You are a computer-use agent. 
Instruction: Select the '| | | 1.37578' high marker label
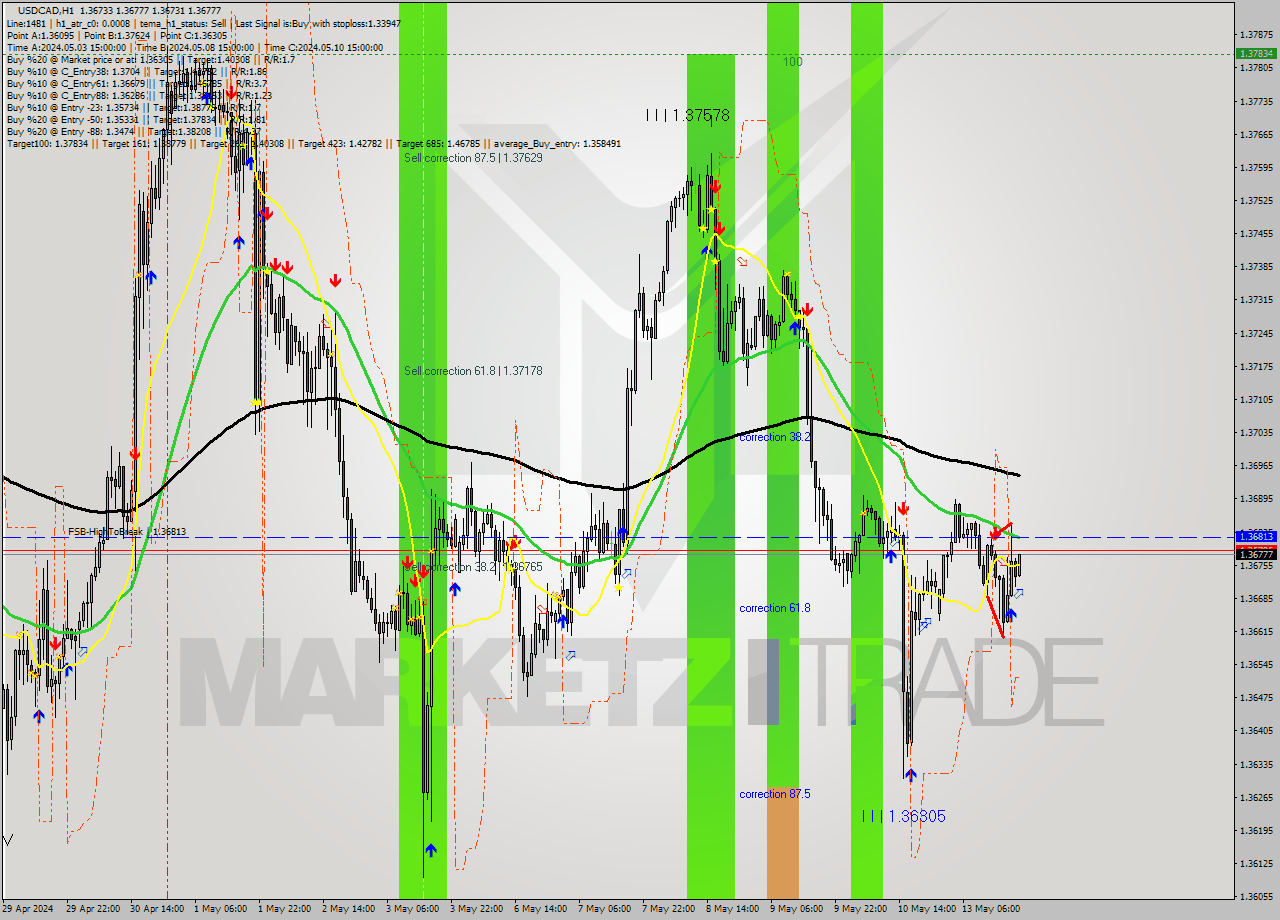[687, 116]
